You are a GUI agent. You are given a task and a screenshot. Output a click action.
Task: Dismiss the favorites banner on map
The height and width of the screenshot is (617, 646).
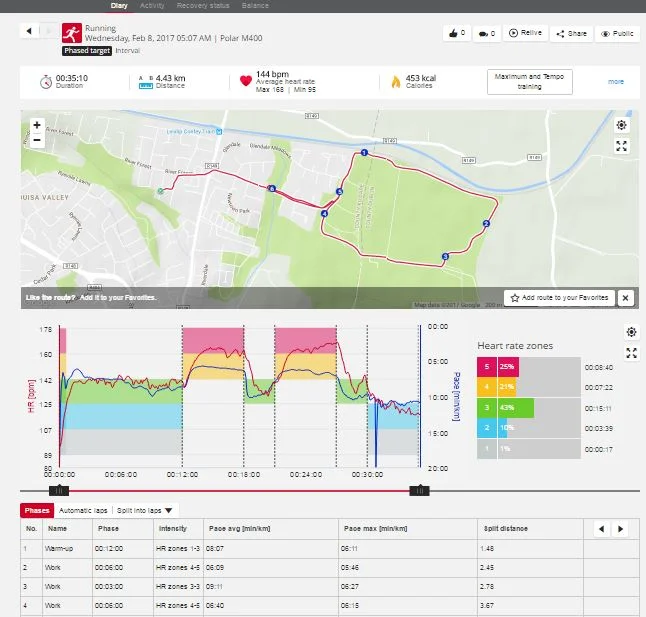[625, 298]
